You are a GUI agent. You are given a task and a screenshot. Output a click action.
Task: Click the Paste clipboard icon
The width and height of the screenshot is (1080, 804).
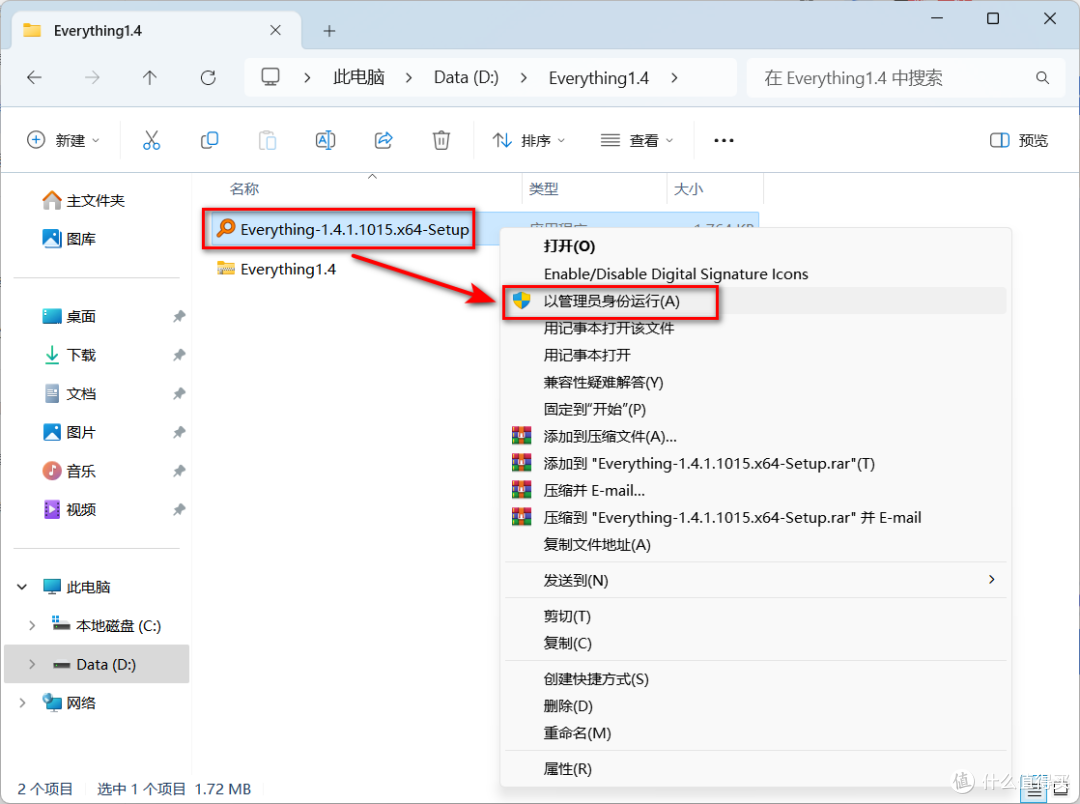(267, 141)
